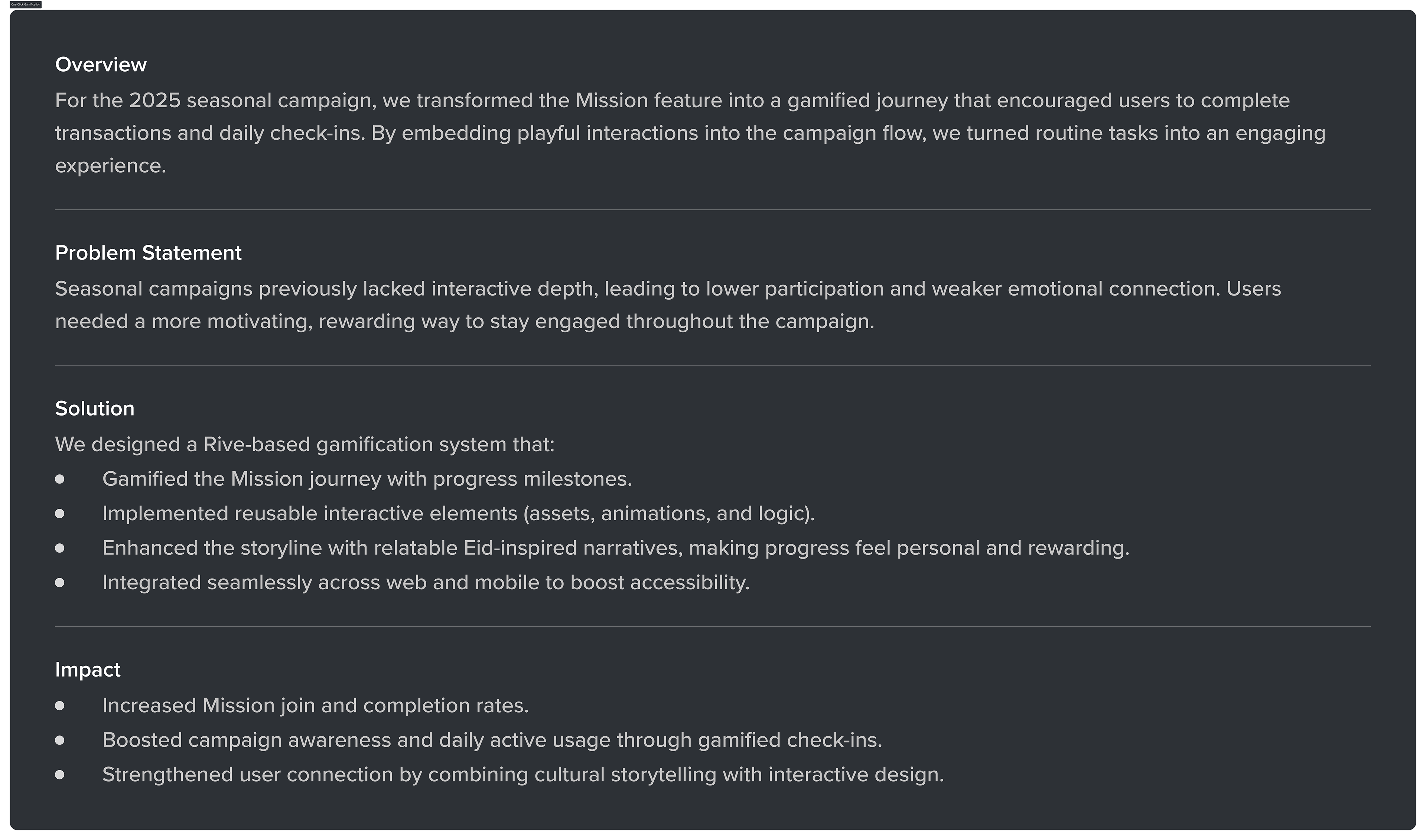
Task: Click the gamified check-ins bullet text
Action: click(492, 740)
